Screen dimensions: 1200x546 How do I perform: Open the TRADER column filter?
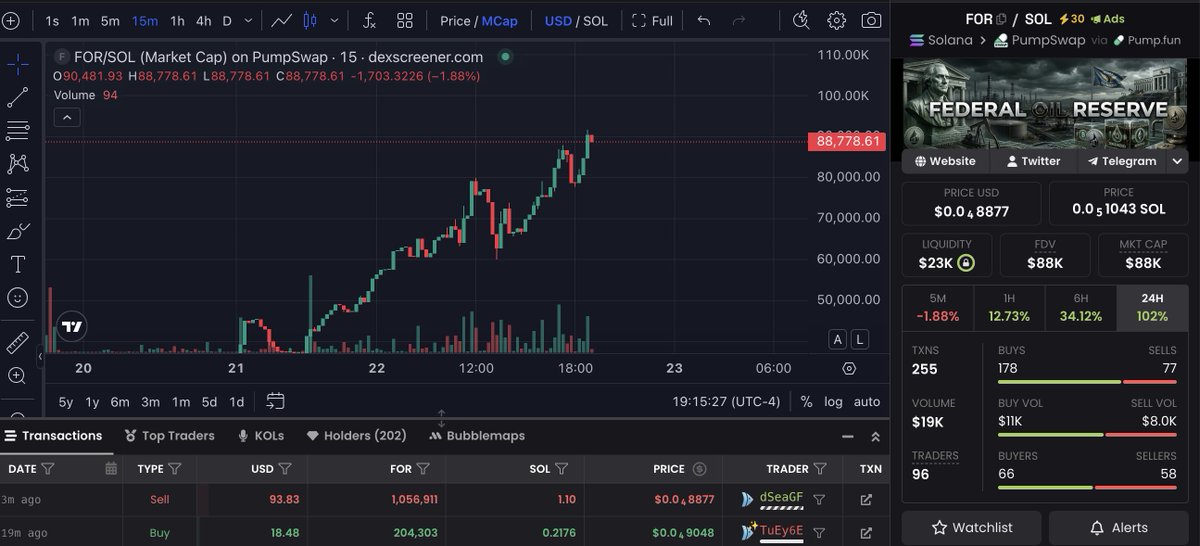820,468
